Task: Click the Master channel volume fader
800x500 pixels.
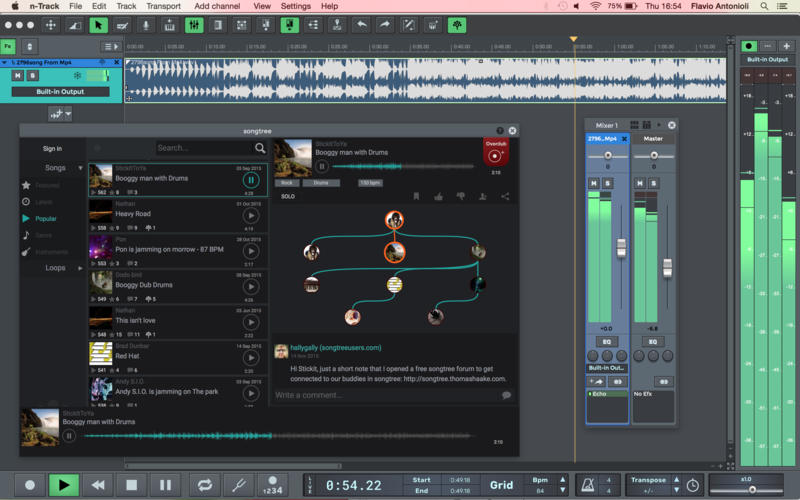Action: point(667,266)
